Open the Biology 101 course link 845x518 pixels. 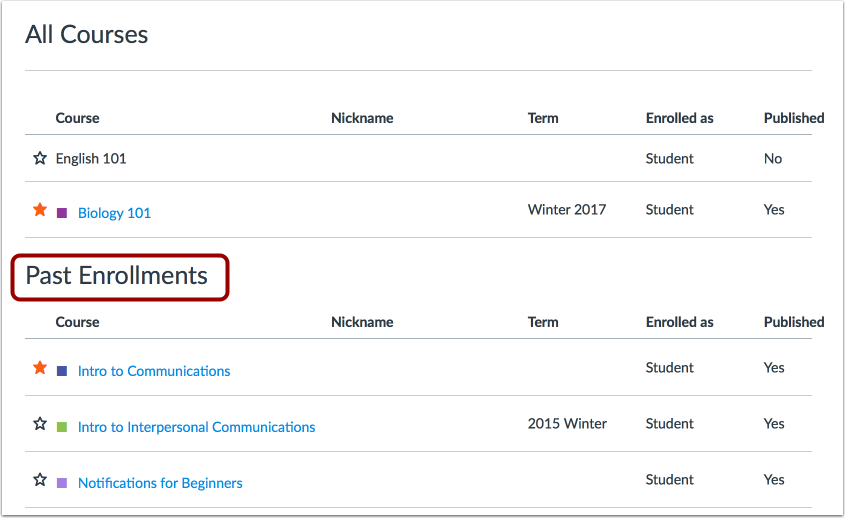point(114,213)
